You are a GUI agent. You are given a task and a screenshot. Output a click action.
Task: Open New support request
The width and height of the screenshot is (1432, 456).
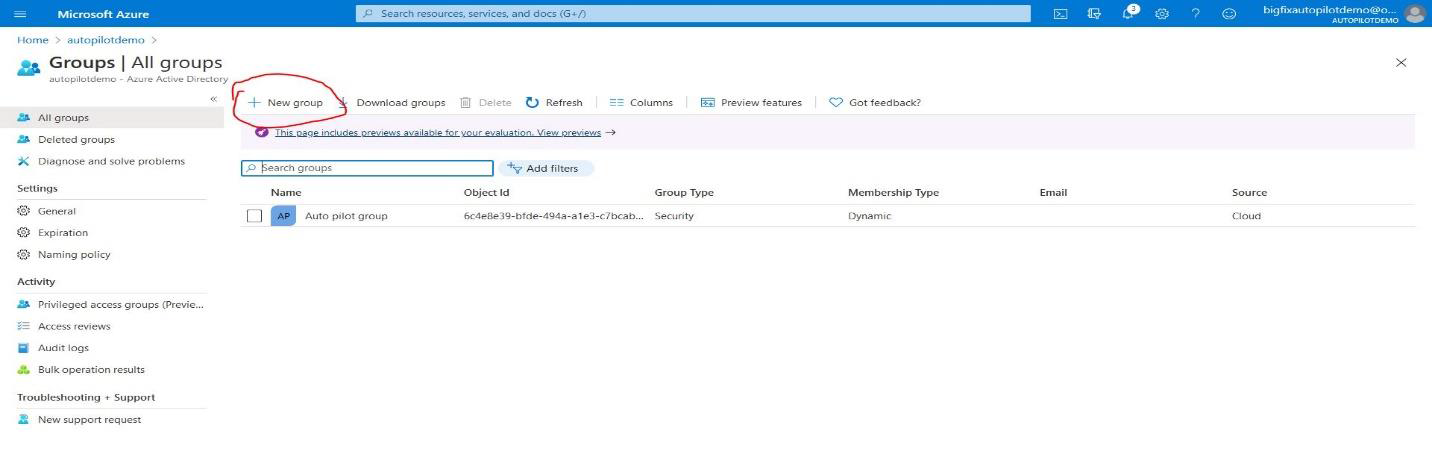click(x=89, y=420)
